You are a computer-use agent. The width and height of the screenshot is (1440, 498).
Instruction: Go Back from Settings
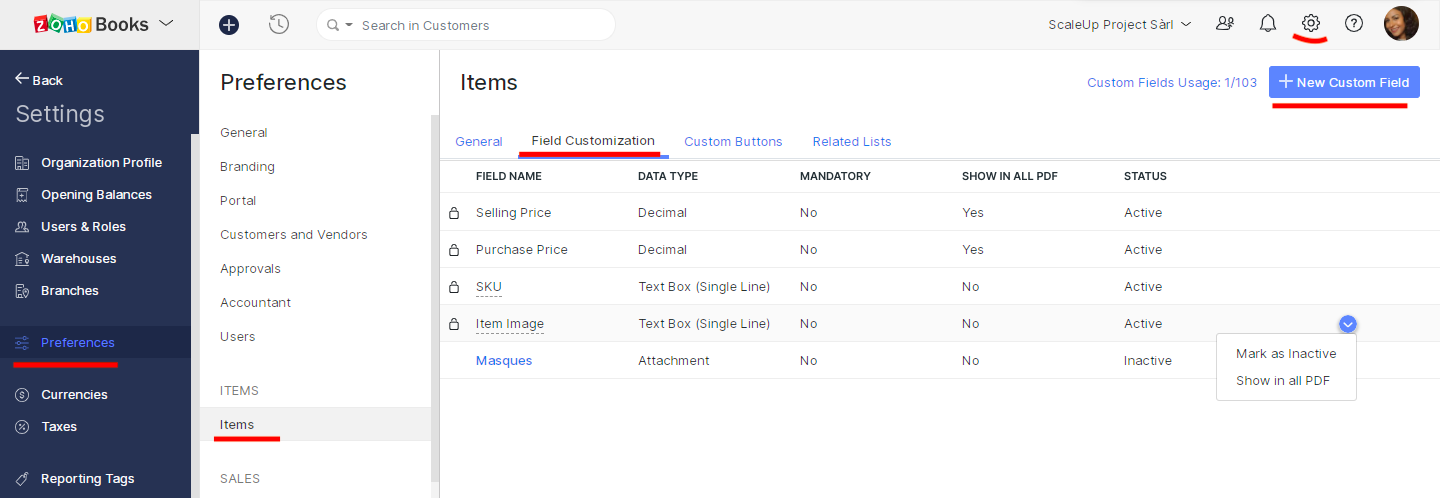[x=39, y=80]
